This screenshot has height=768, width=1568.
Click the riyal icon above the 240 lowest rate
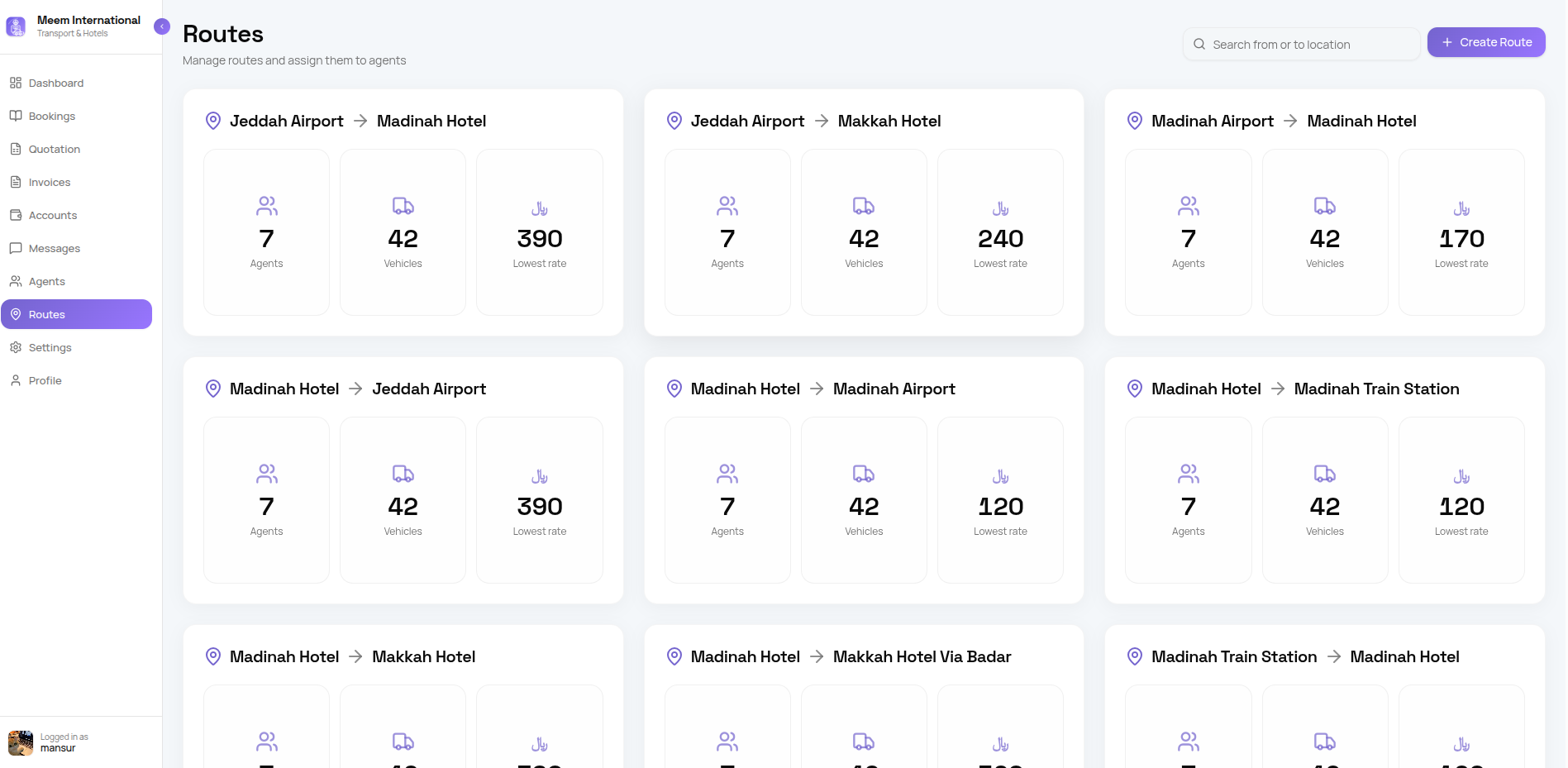pyautogui.click(x=1001, y=208)
